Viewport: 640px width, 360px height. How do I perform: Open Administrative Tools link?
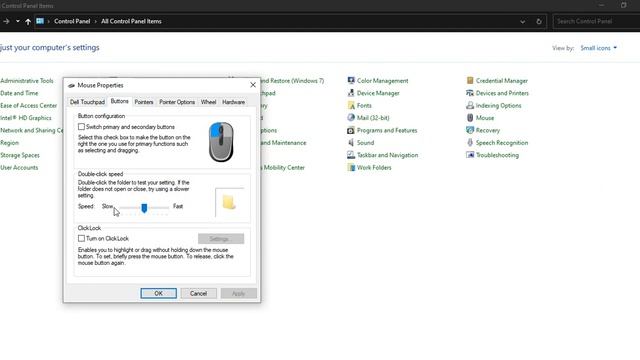point(27,81)
